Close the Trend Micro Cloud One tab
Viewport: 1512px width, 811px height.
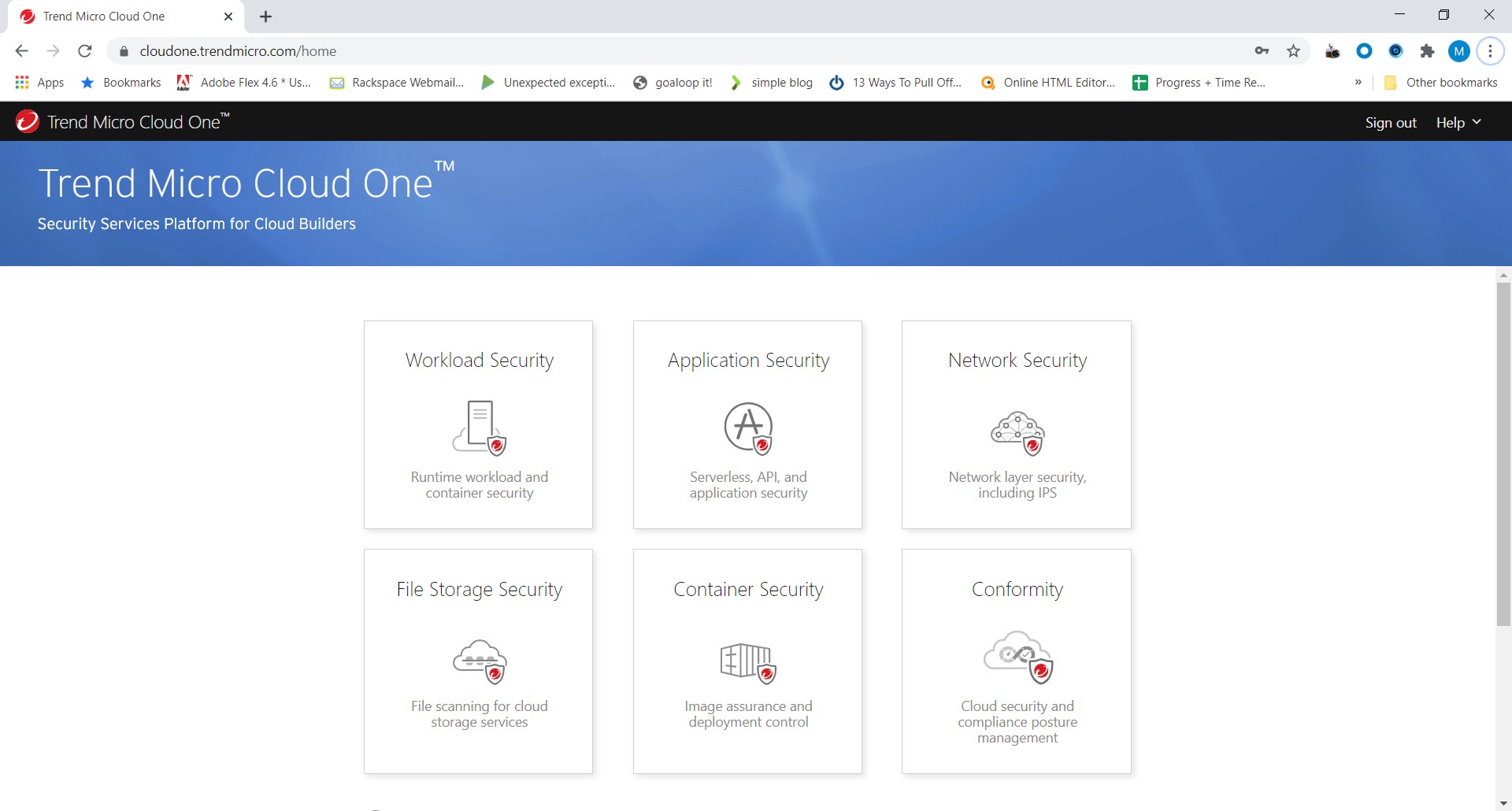point(228,17)
